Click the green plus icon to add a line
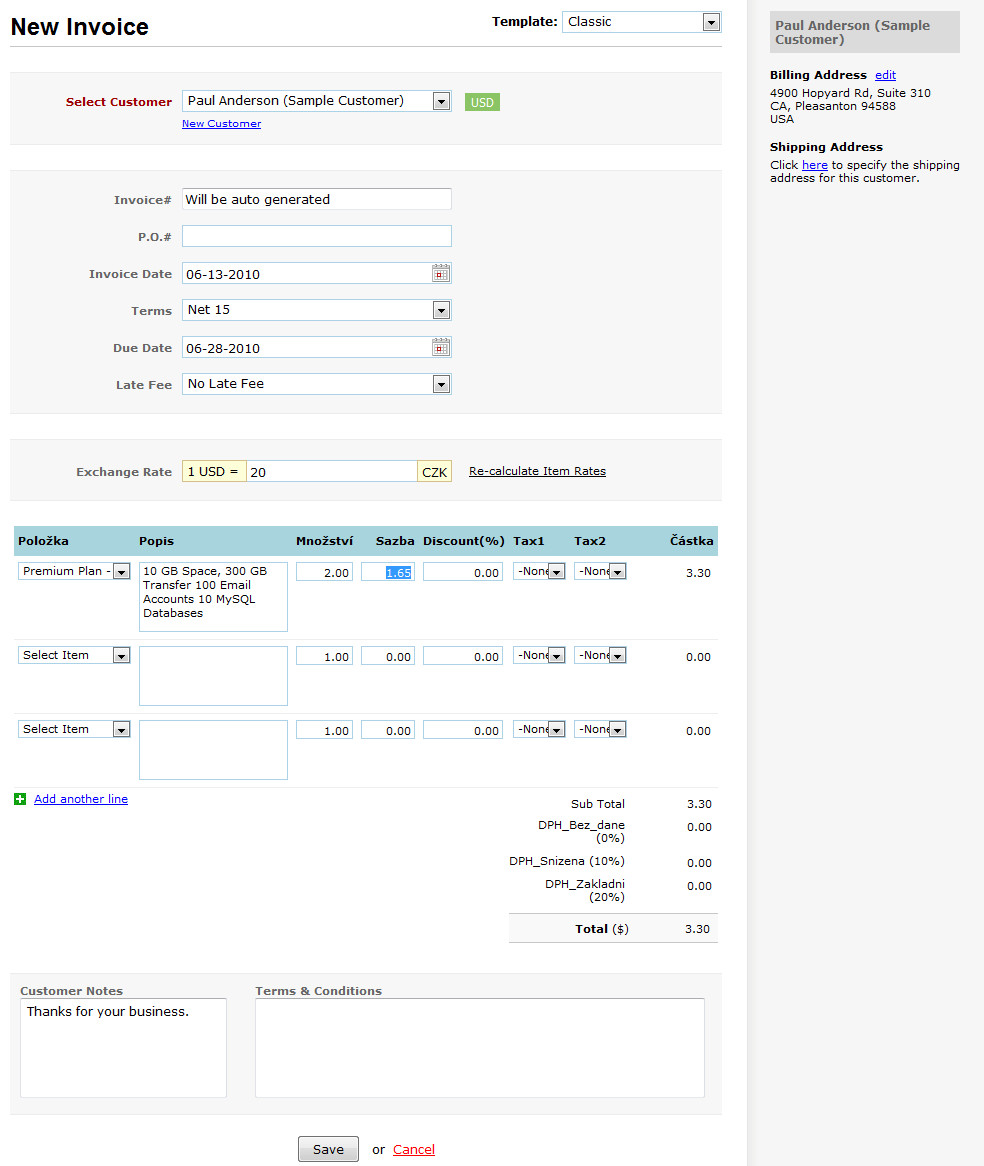The width and height of the screenshot is (984, 1166). coord(20,799)
